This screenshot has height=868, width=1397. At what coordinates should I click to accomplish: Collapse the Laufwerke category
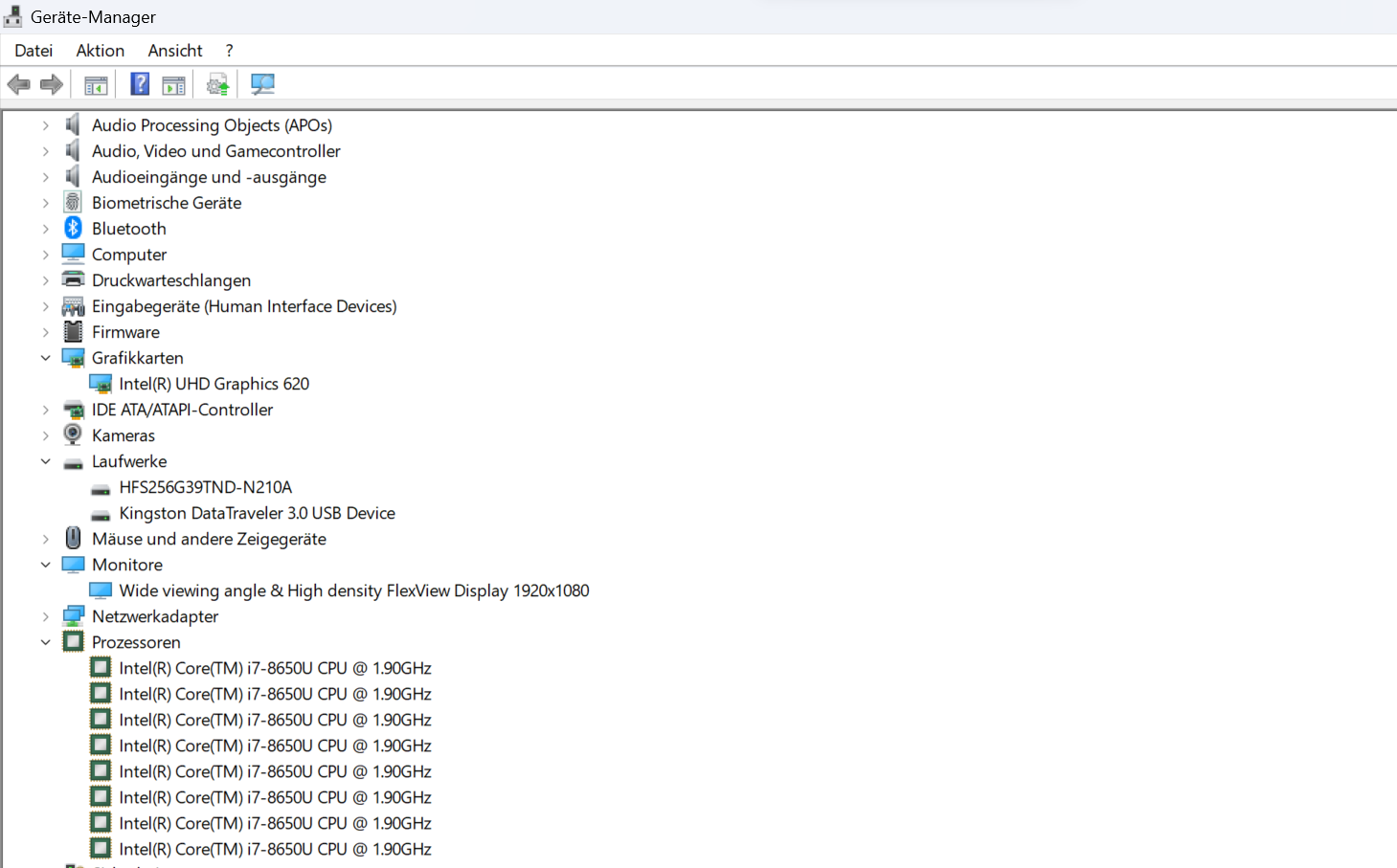tap(45, 461)
